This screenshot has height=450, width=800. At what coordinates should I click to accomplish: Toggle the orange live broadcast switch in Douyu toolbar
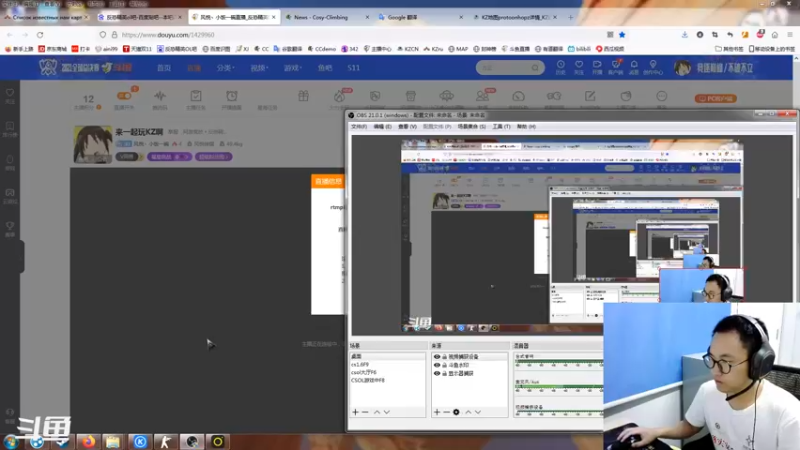tap(124, 95)
